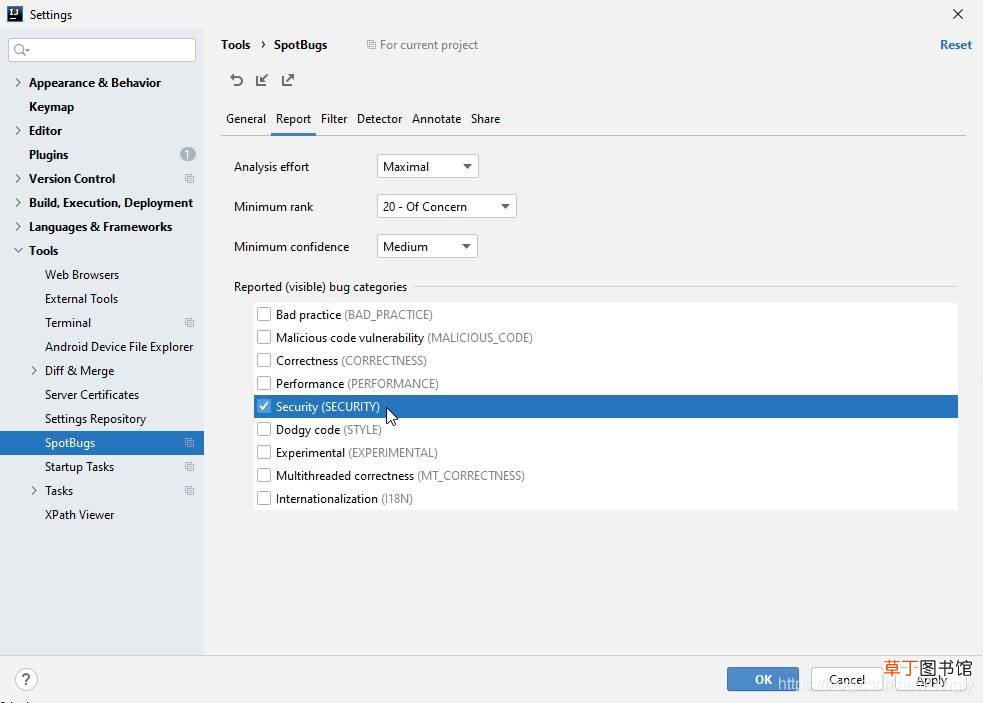Enable the Dodgy code checkbox
Screen dimensions: 983x703
264,430
